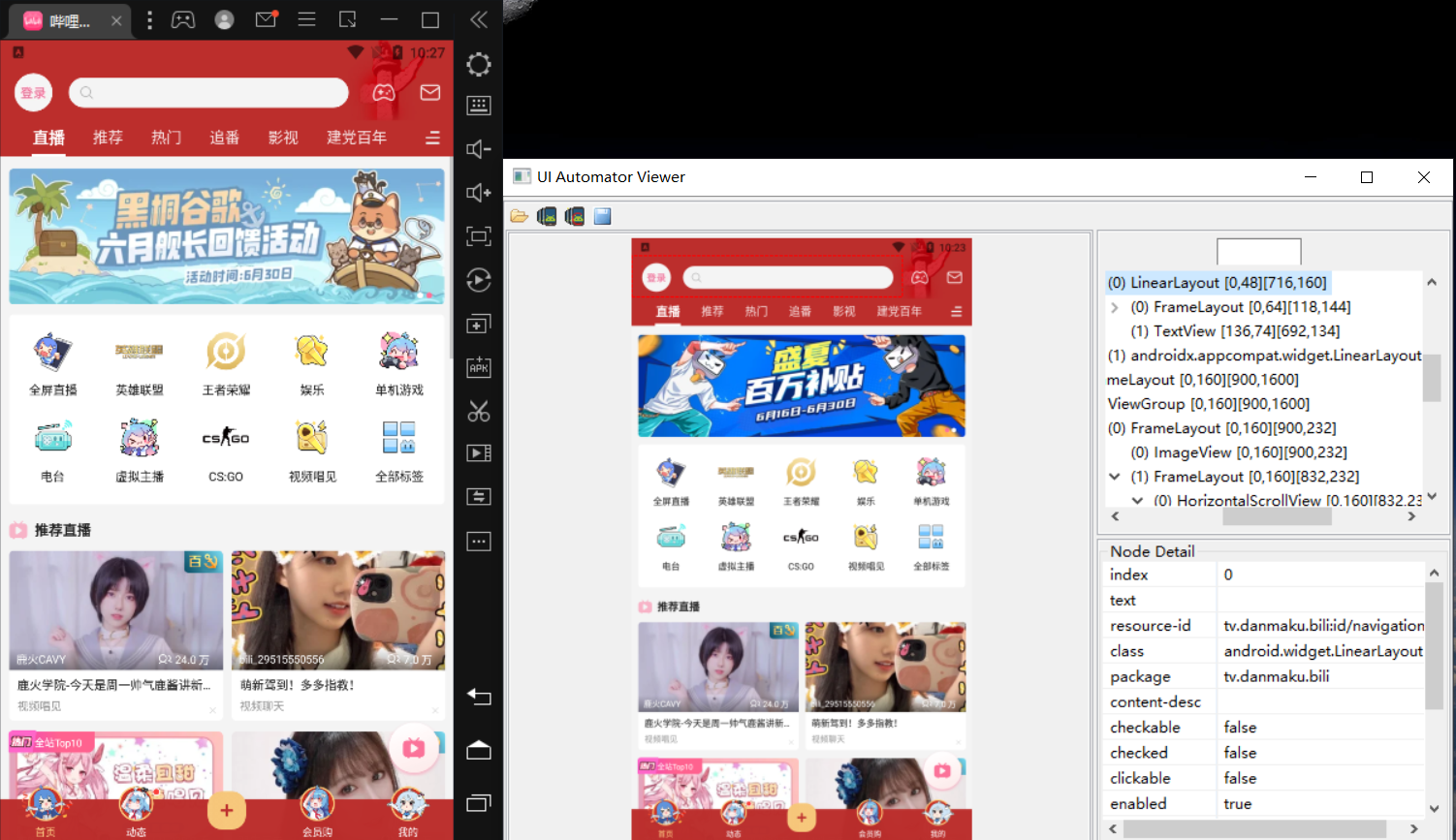Open the folder icon in UI Automator Viewer toolbar
1456x840 pixels.
(x=519, y=215)
